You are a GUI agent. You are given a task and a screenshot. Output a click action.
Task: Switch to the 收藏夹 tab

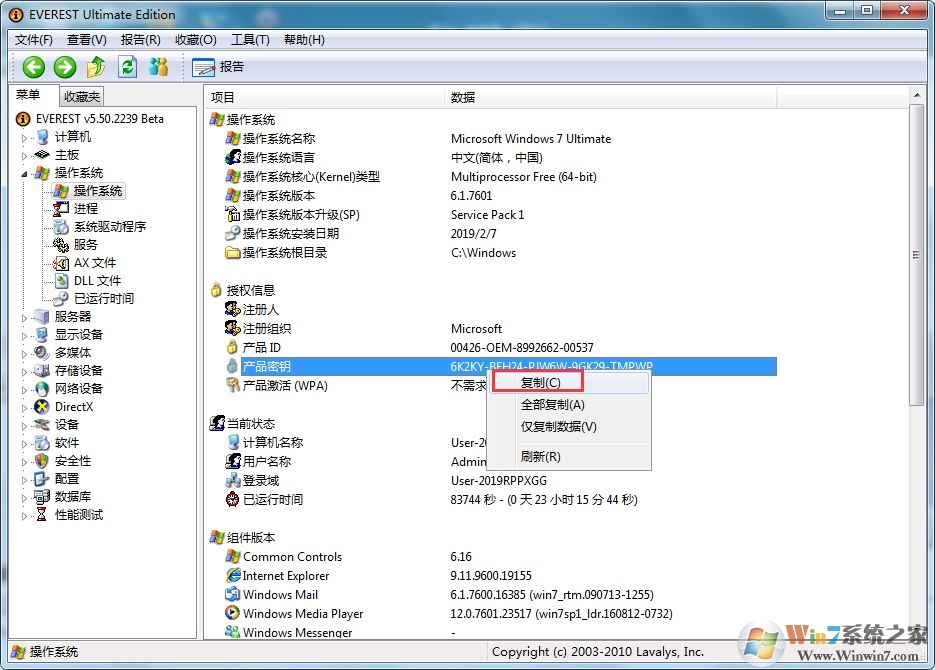81,97
